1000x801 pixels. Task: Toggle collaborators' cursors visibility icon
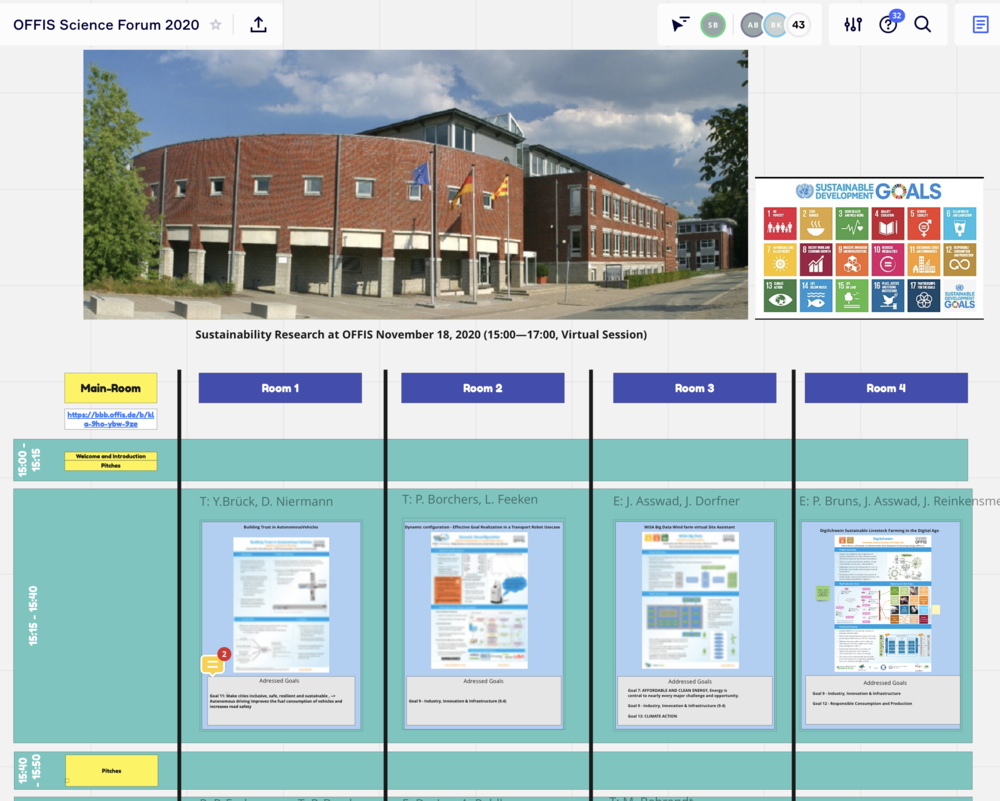pyautogui.click(x=680, y=25)
